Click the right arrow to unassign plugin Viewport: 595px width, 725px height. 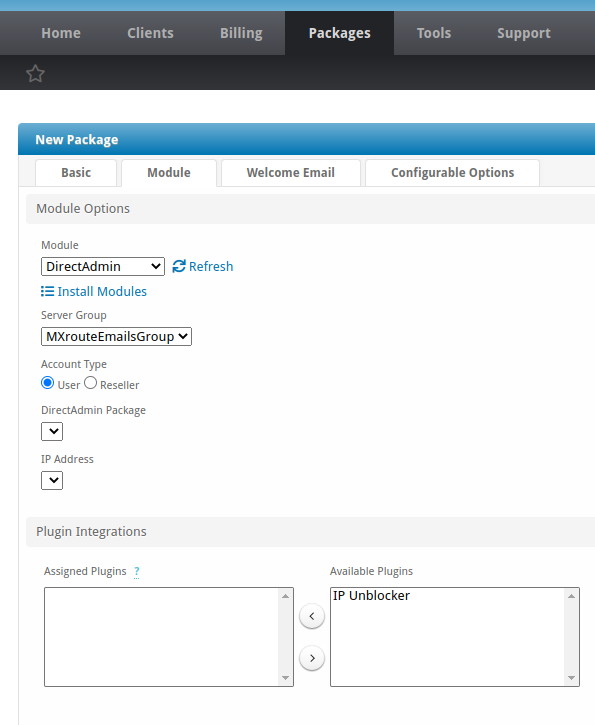pos(312,657)
